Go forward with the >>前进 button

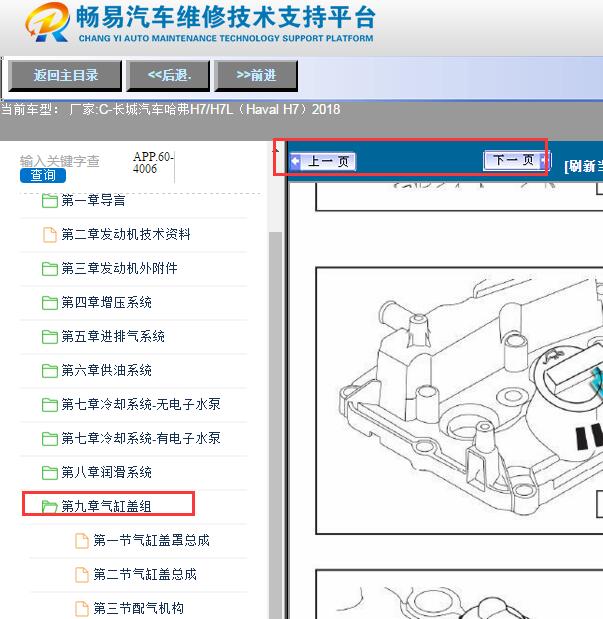click(256, 75)
